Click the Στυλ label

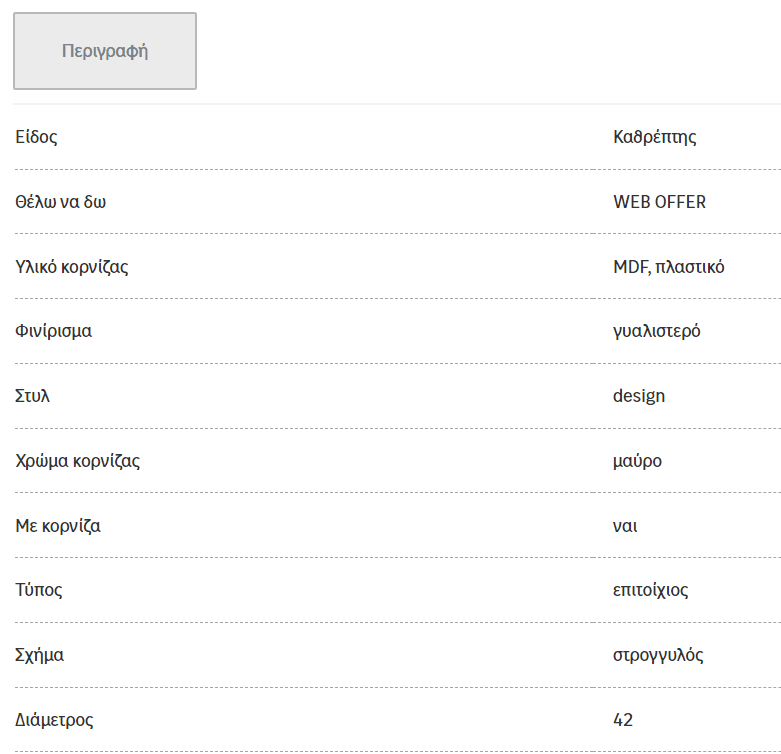32,396
